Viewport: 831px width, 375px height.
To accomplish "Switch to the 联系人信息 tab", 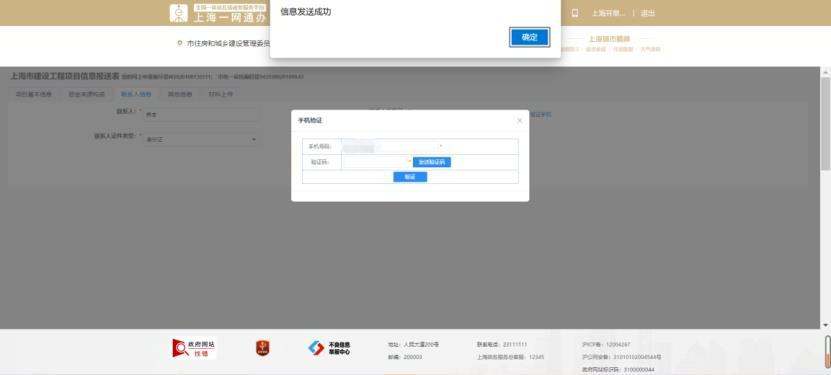I will point(136,94).
